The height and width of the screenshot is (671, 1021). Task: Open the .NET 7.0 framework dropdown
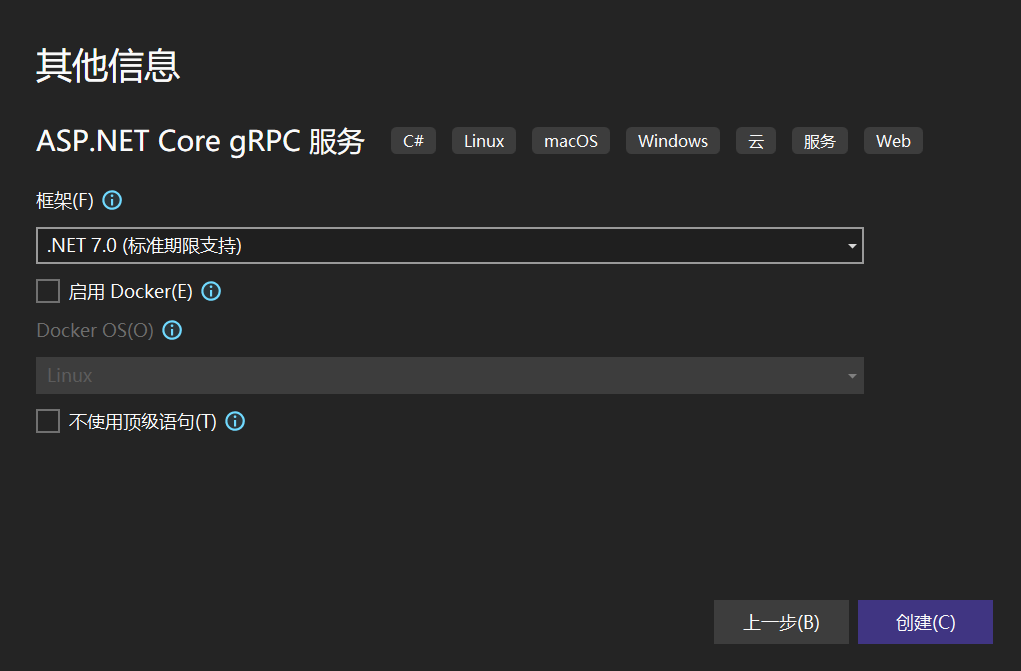(x=450, y=246)
